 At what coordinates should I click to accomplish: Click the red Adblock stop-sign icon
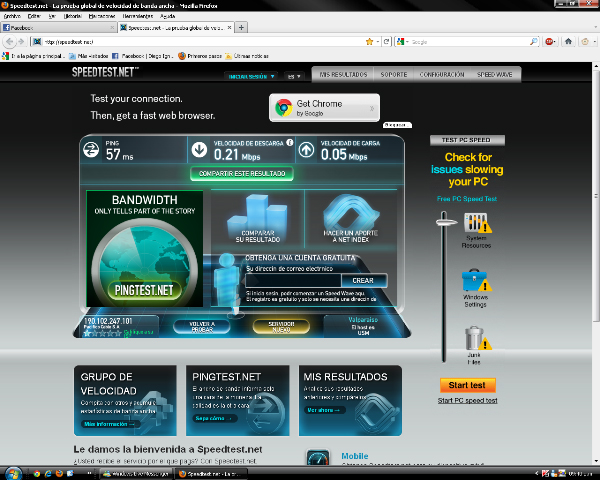[x=549, y=42]
